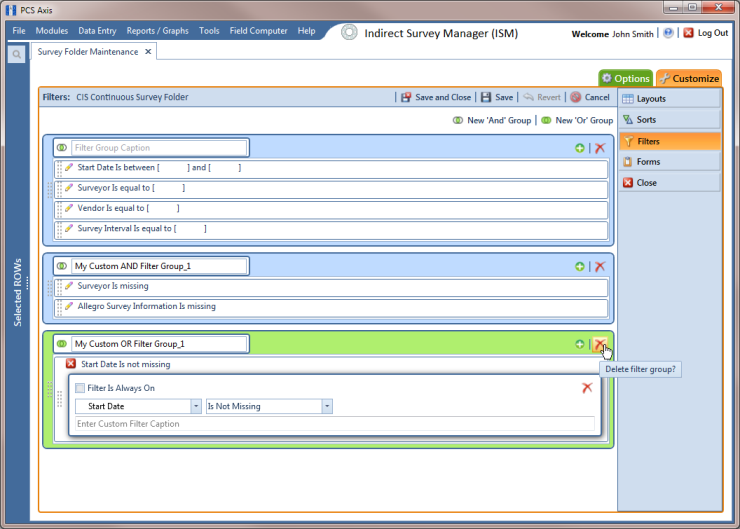Image resolution: width=740 pixels, height=529 pixels.
Task: Click the Start Date Is not missing text
Action: (x=126, y=364)
